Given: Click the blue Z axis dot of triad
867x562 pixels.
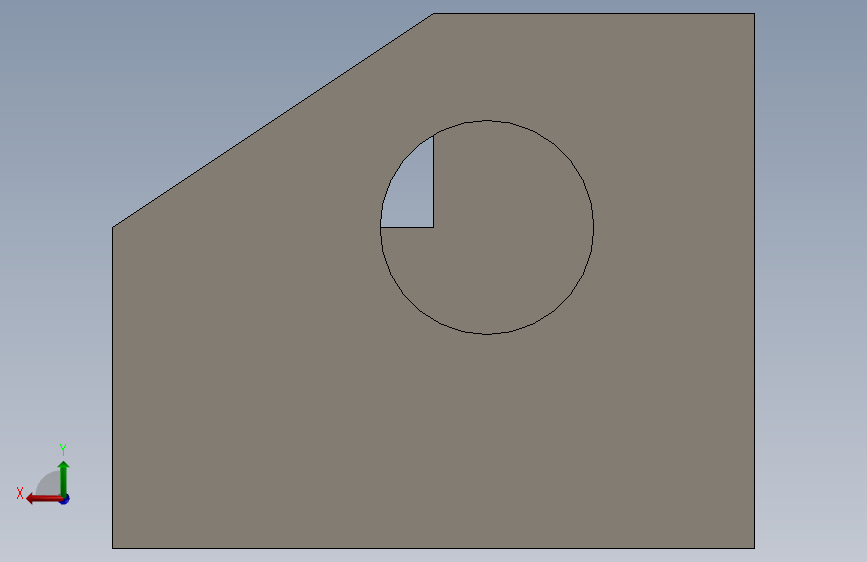Looking at the screenshot, I should pyautogui.click(x=65, y=499).
